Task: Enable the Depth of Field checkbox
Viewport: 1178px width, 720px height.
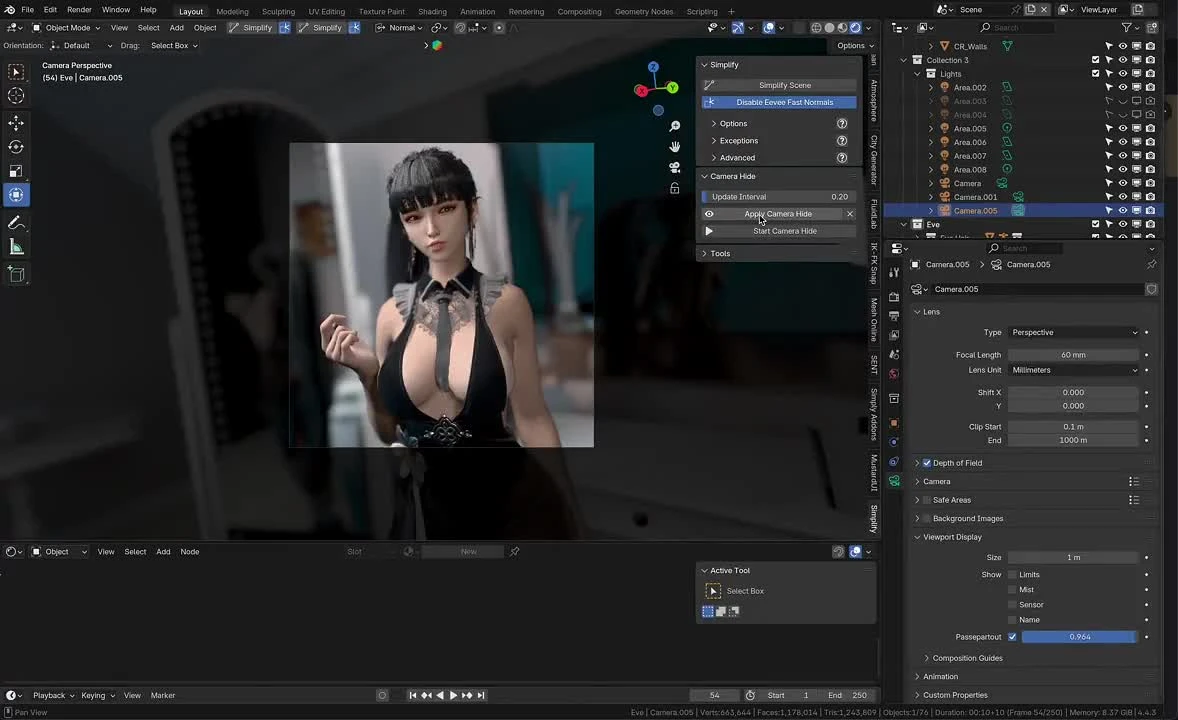Action: click(x=926, y=463)
